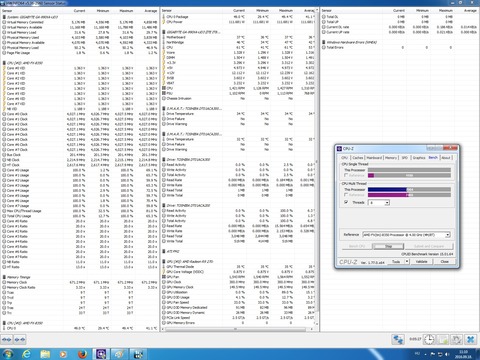Open the Windows Start orb

tap(7, 354)
